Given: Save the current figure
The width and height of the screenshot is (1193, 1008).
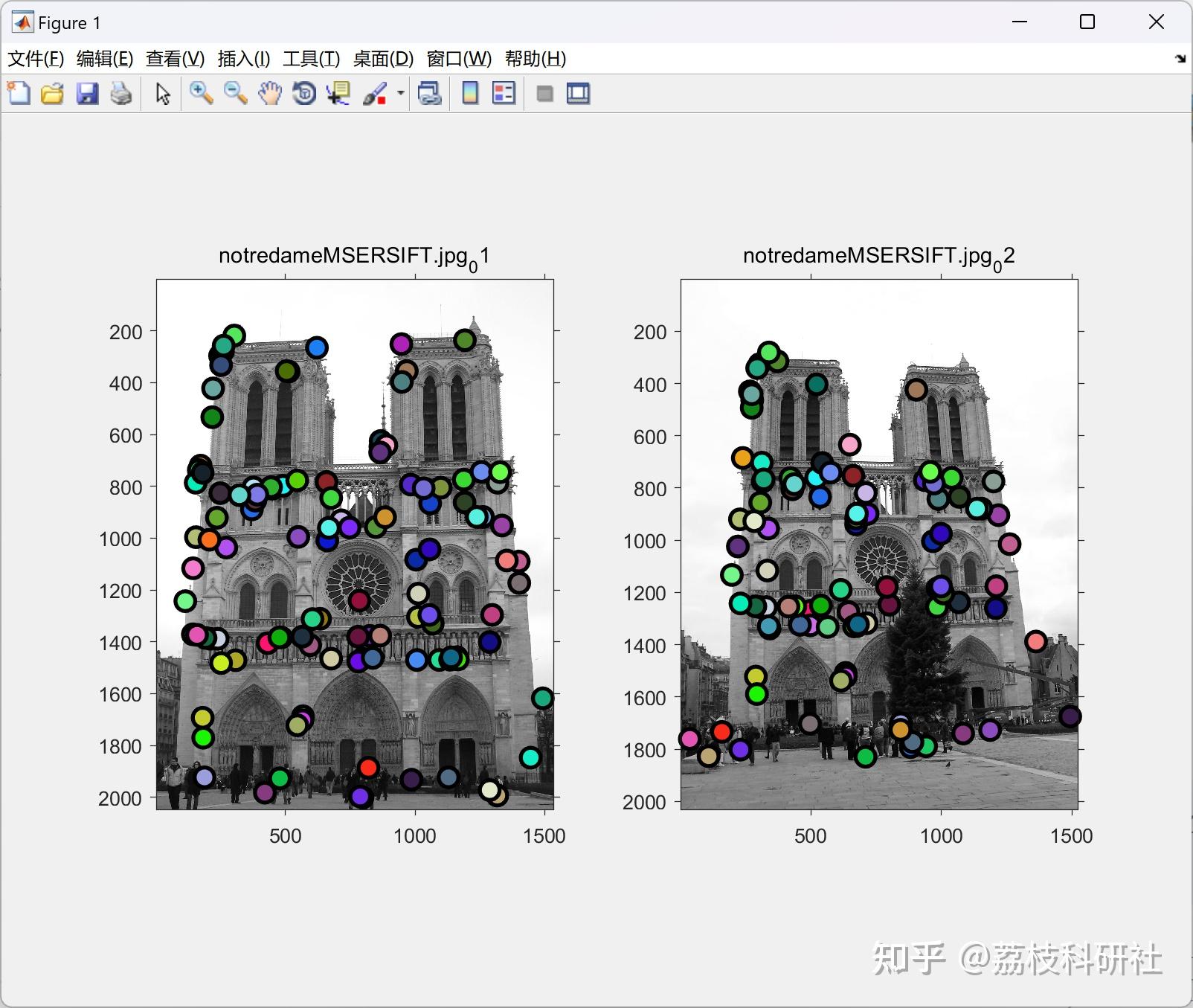Looking at the screenshot, I should click(87, 93).
